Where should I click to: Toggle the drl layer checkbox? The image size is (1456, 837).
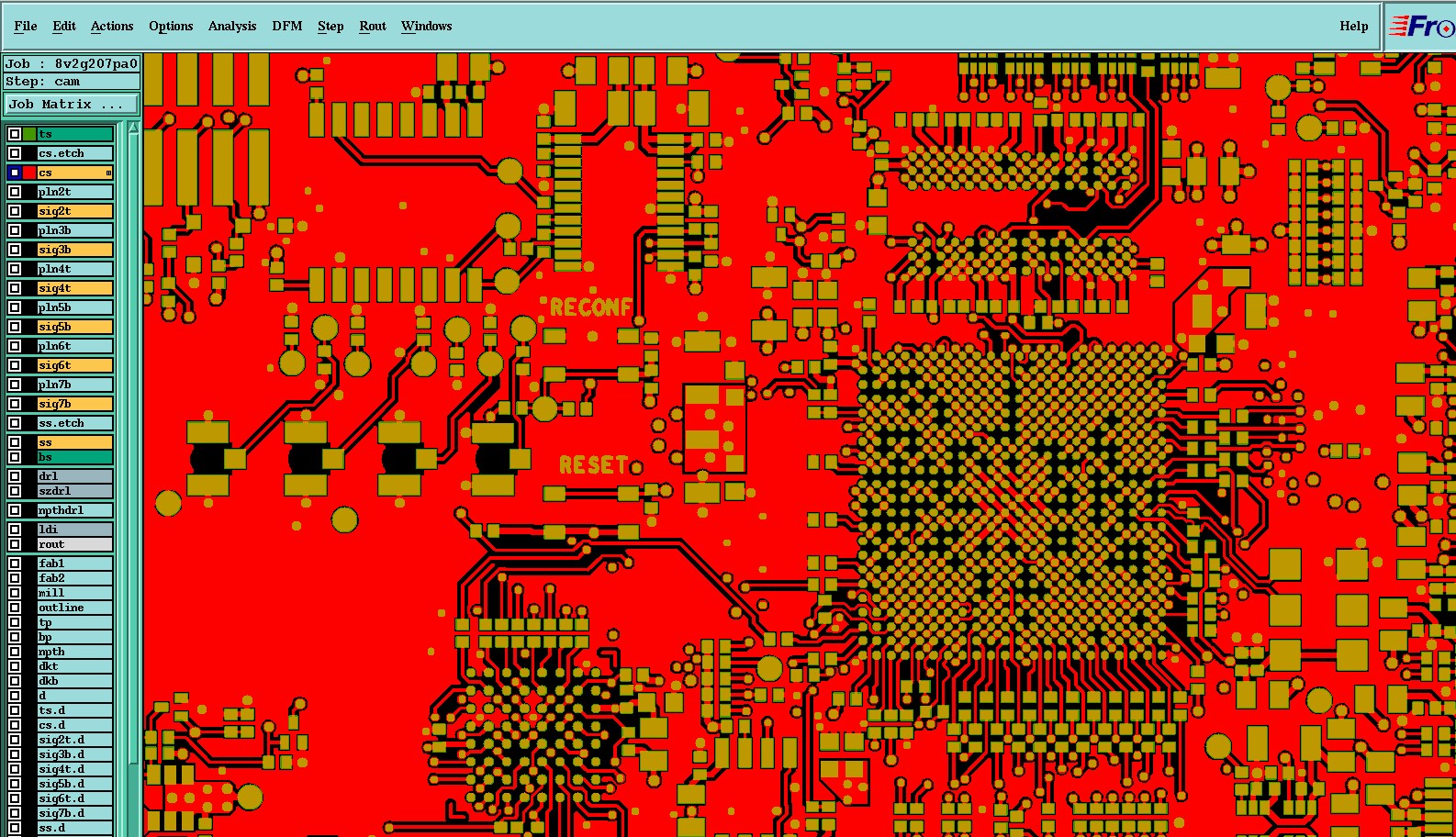pos(15,476)
